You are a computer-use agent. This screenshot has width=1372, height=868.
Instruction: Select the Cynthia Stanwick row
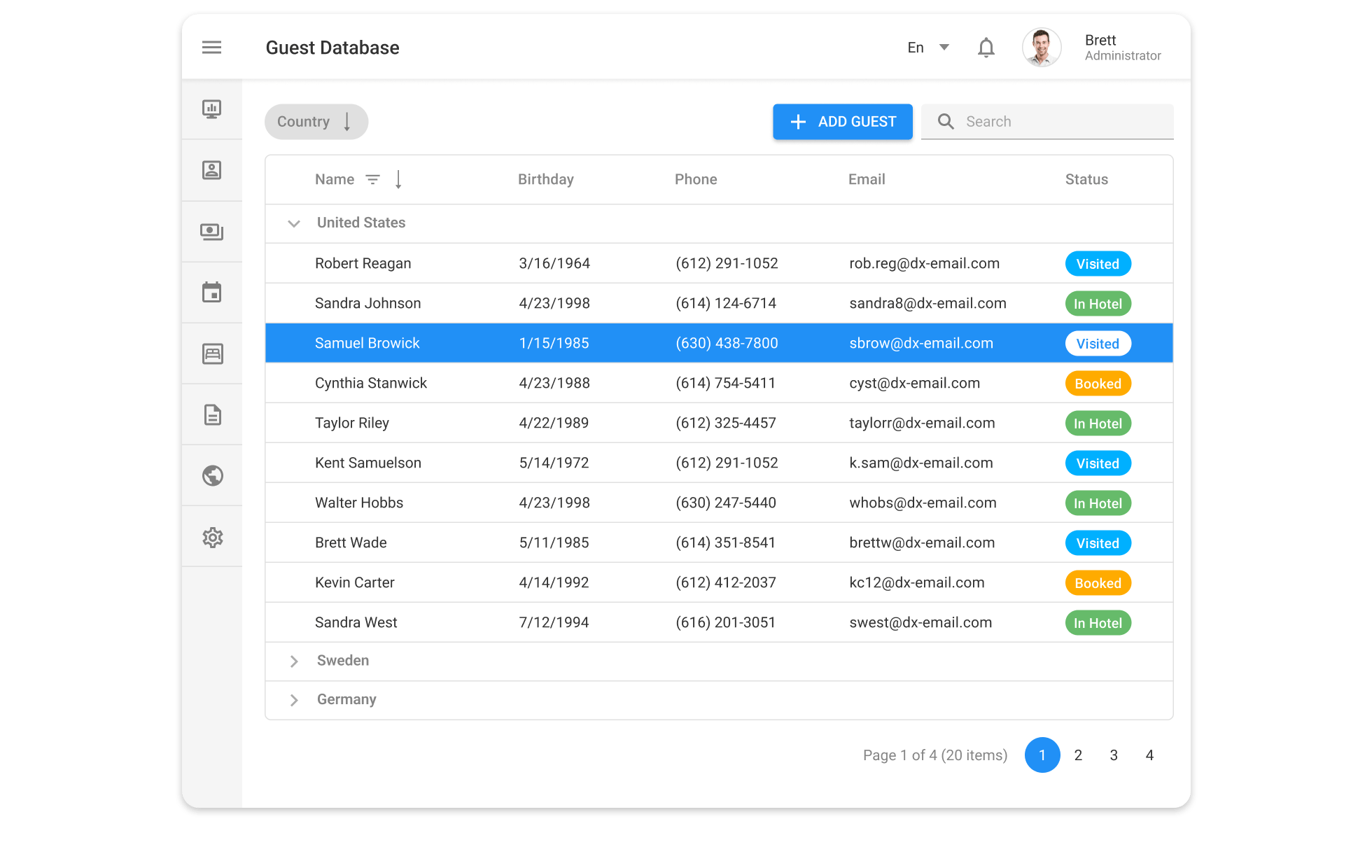pos(719,383)
